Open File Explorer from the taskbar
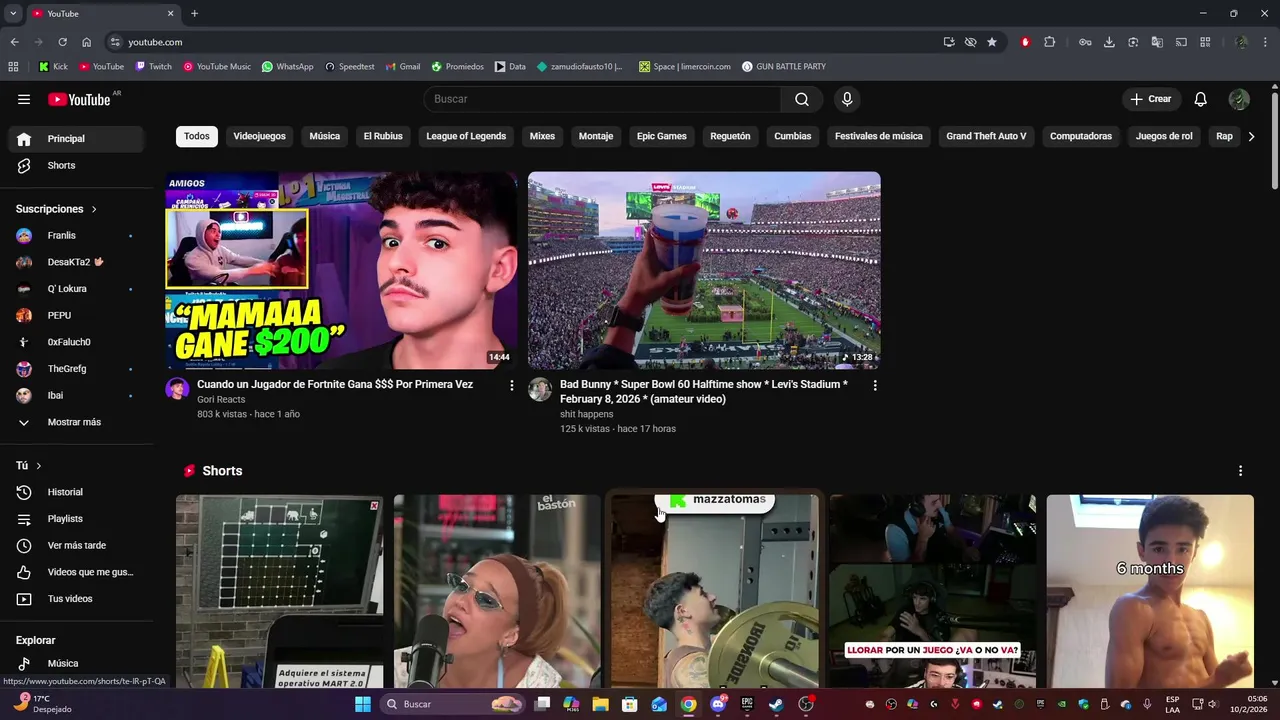Screen dimensions: 1280x720 (x=600, y=704)
